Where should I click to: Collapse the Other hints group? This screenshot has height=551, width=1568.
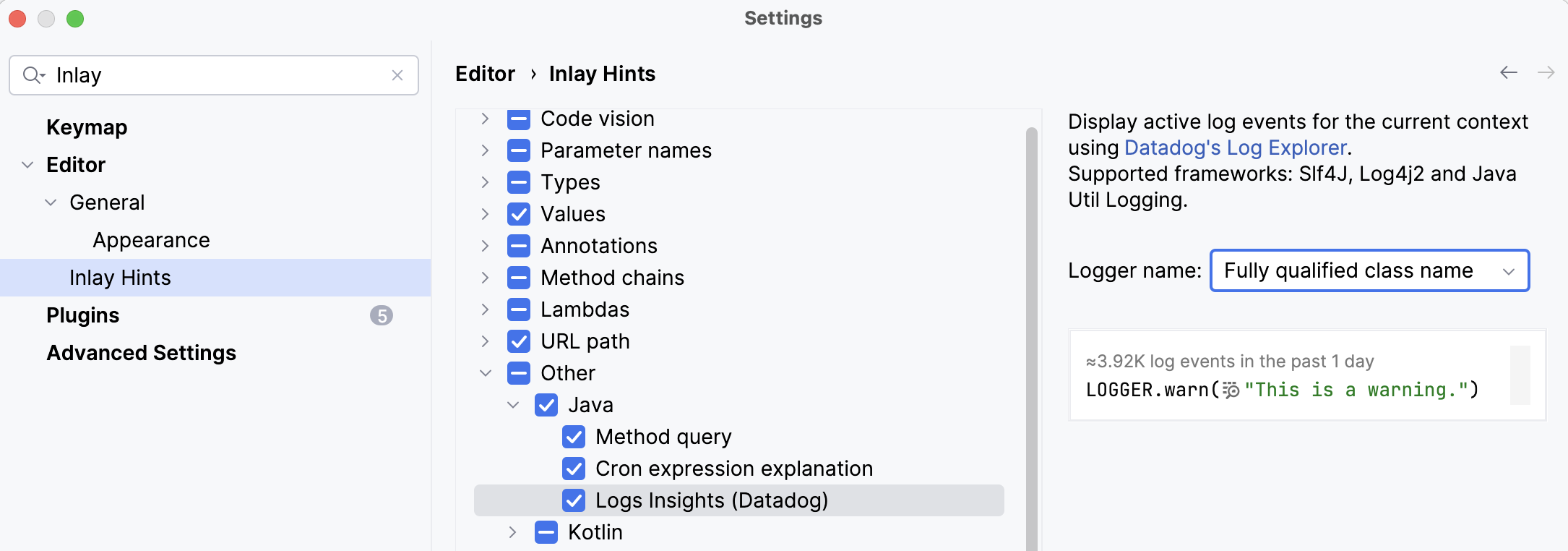[x=486, y=373]
